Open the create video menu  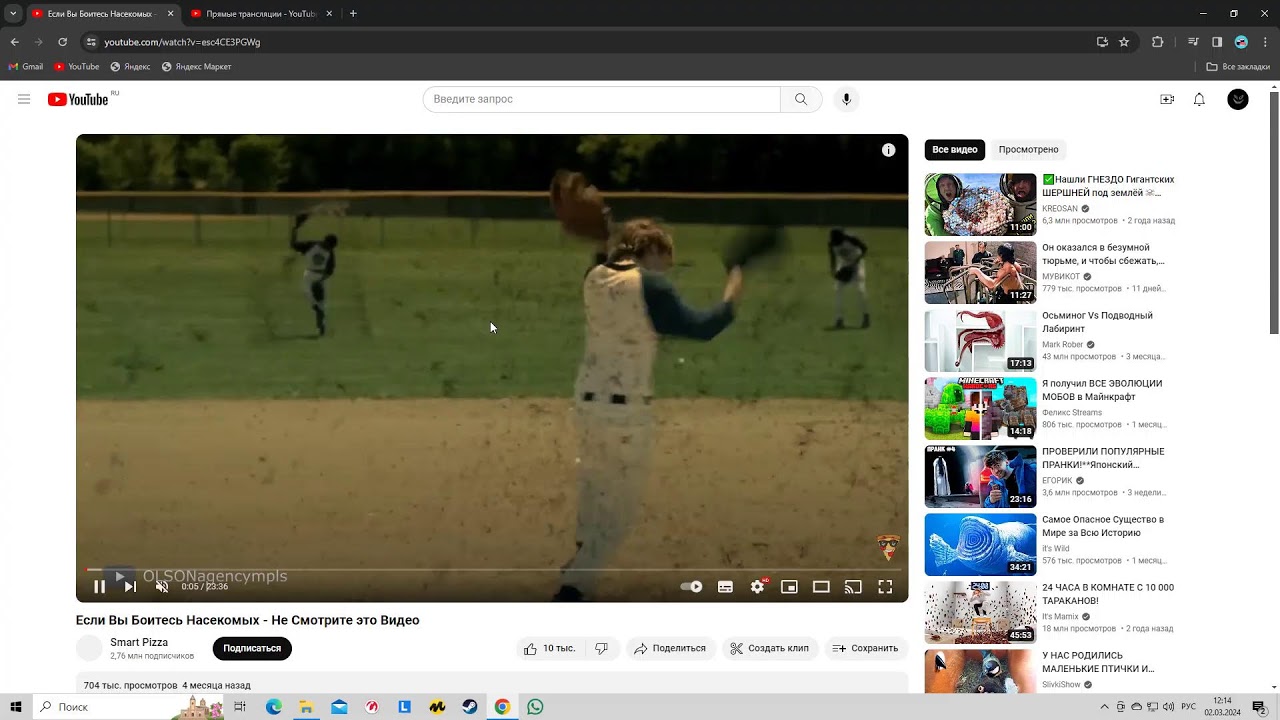(1167, 99)
